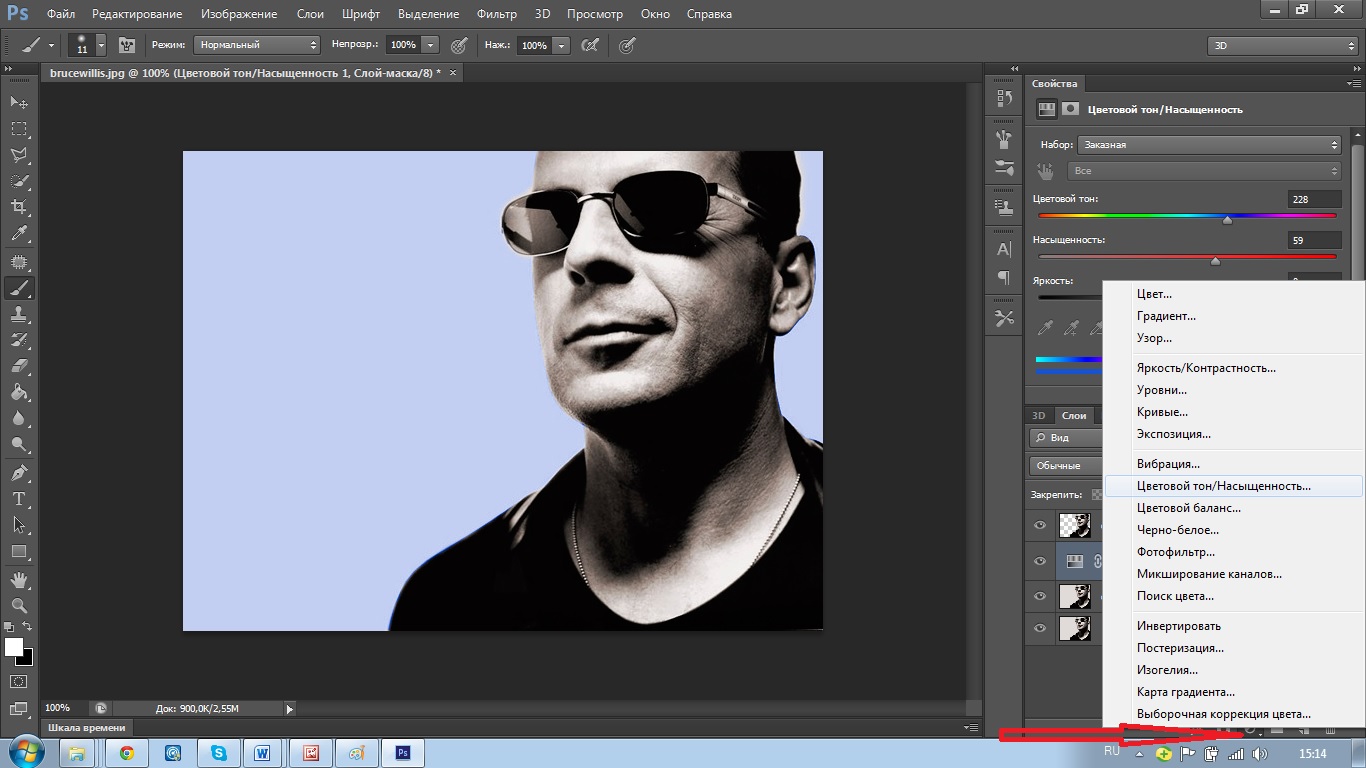Open Skype from the Windows taskbar

click(218, 753)
